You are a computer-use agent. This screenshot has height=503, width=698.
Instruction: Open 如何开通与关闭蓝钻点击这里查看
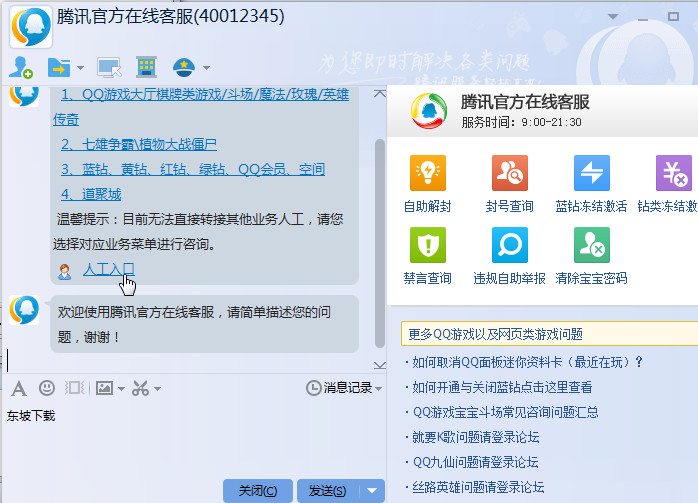(502, 387)
